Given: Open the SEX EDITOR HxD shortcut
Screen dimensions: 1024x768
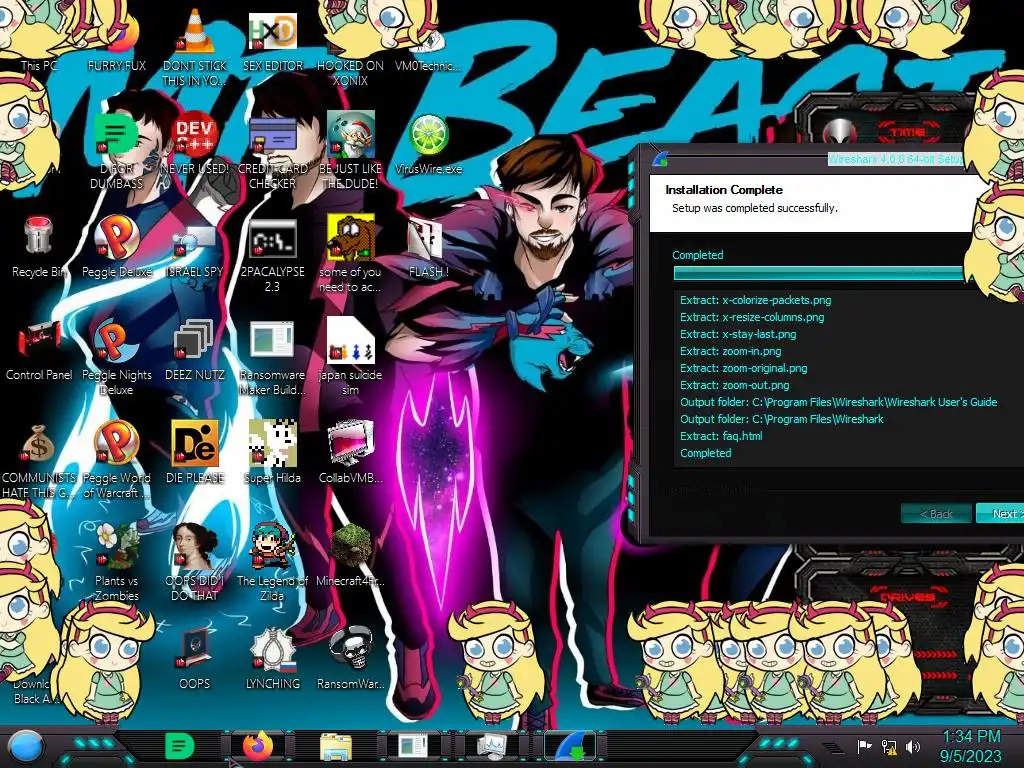Looking at the screenshot, I should coord(273,40).
